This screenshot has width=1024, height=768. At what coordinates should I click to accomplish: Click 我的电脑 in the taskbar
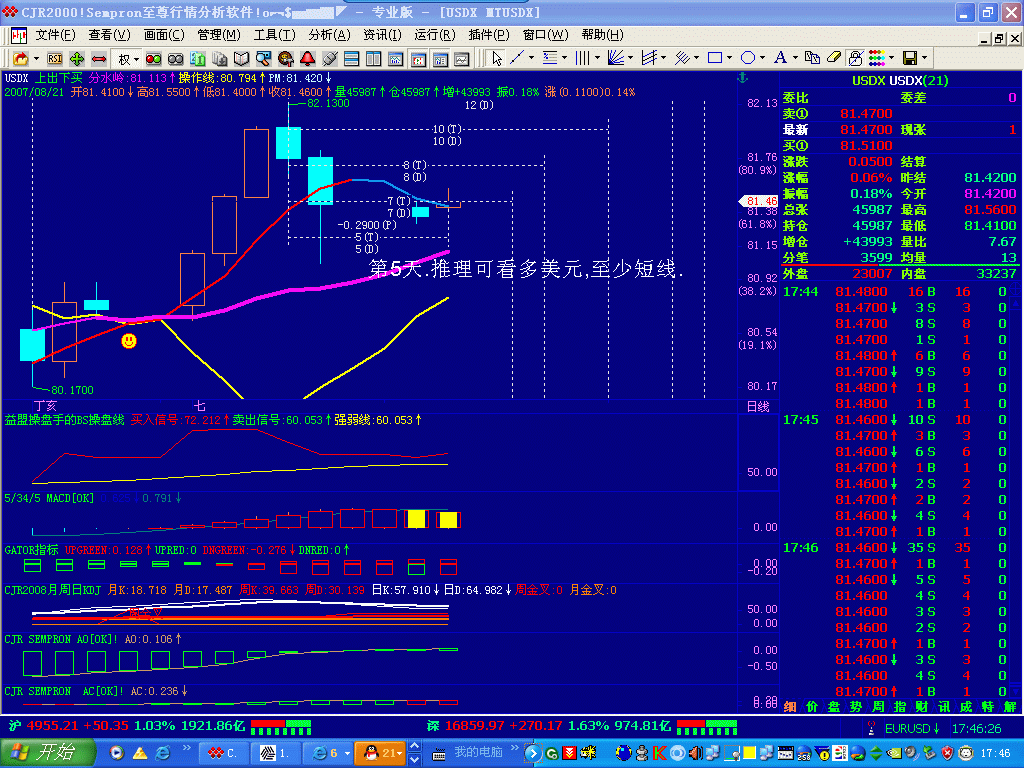click(478, 752)
